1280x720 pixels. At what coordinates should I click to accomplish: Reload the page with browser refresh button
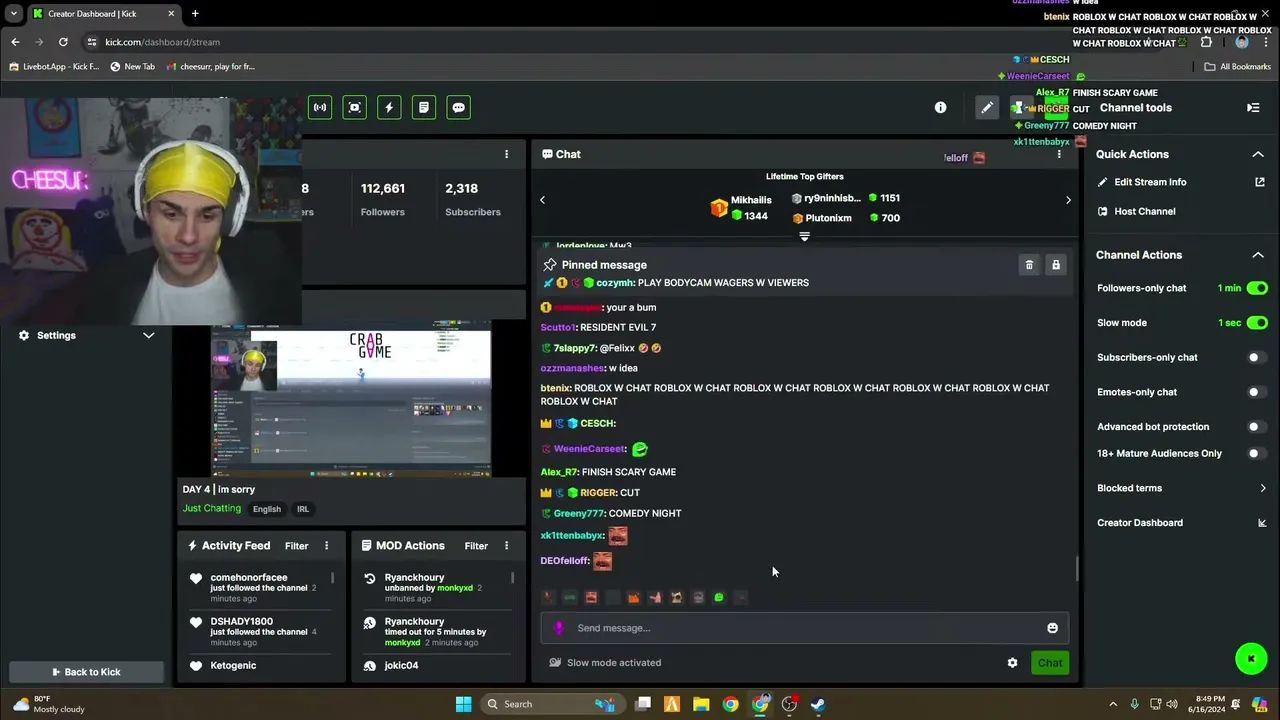coord(63,42)
